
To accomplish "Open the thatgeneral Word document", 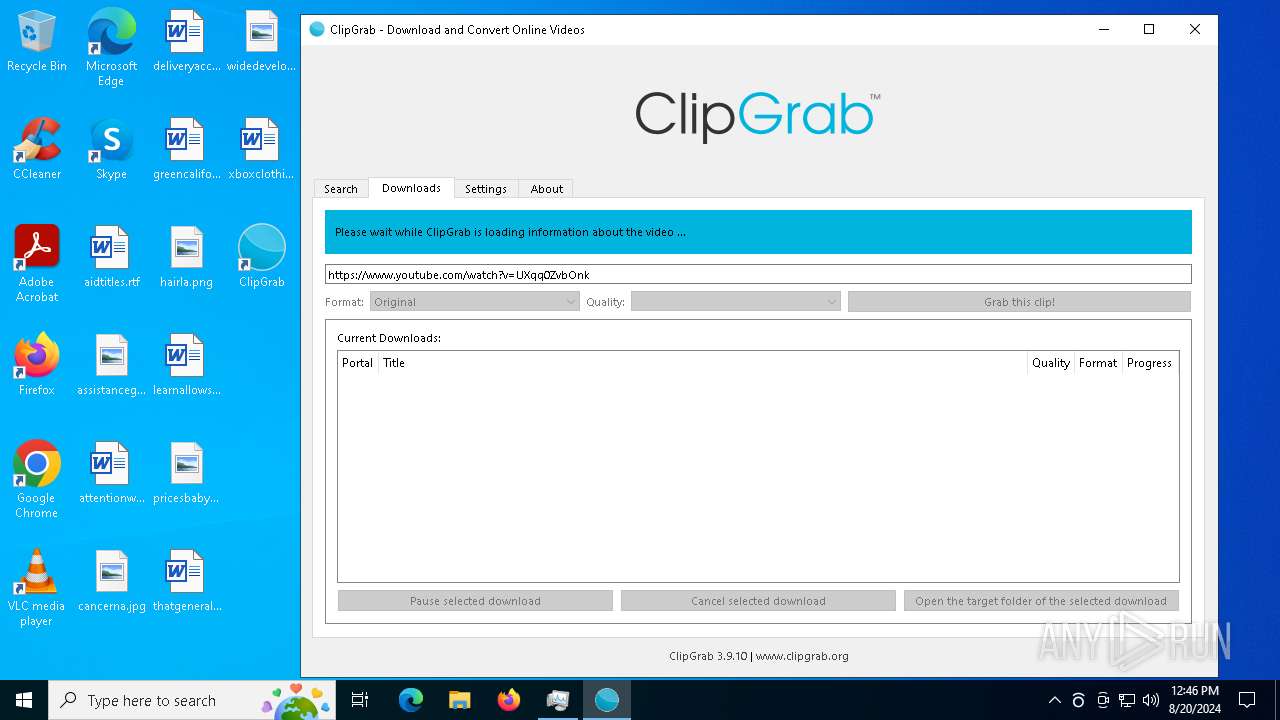I will click(x=186, y=581).
